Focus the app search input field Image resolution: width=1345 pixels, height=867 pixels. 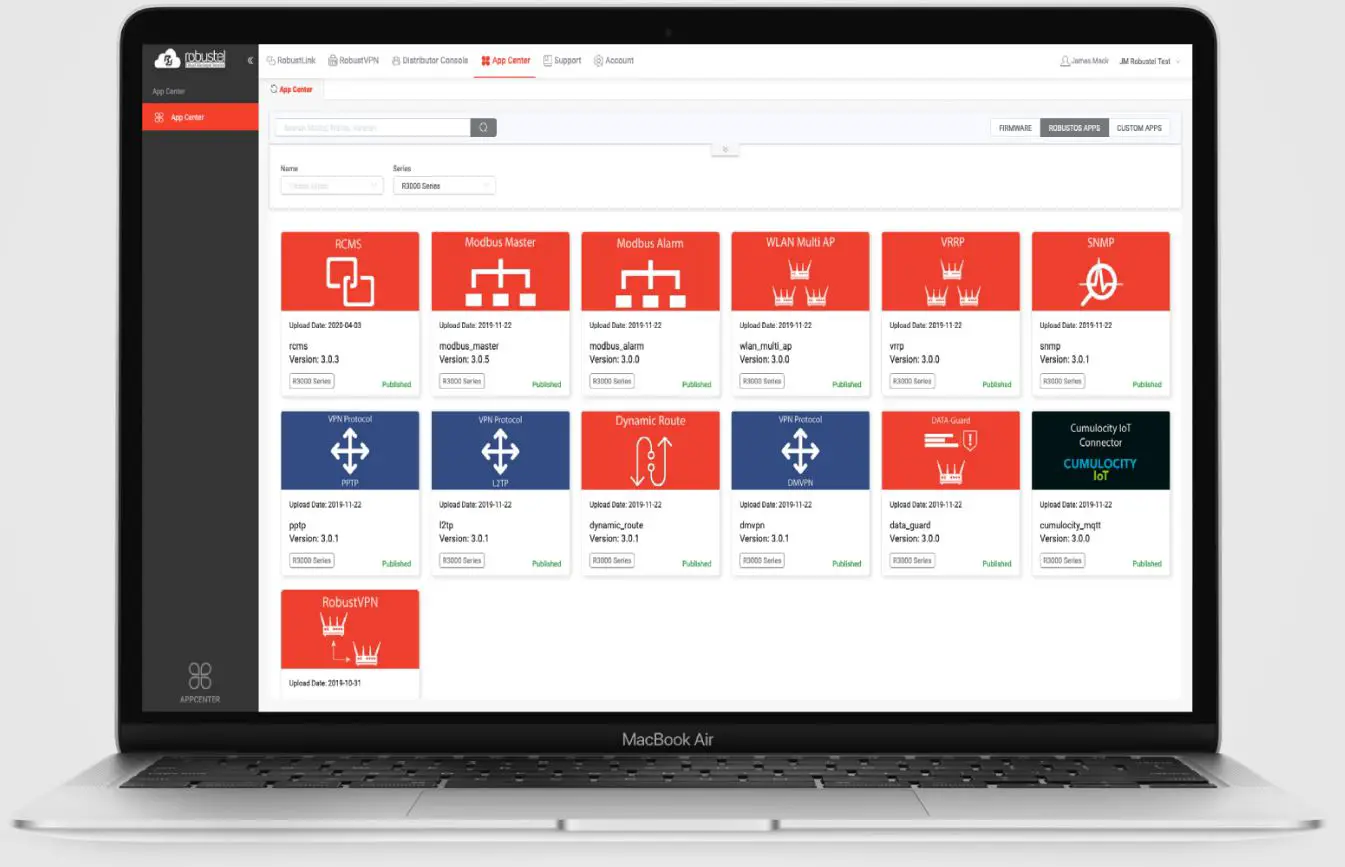[374, 127]
